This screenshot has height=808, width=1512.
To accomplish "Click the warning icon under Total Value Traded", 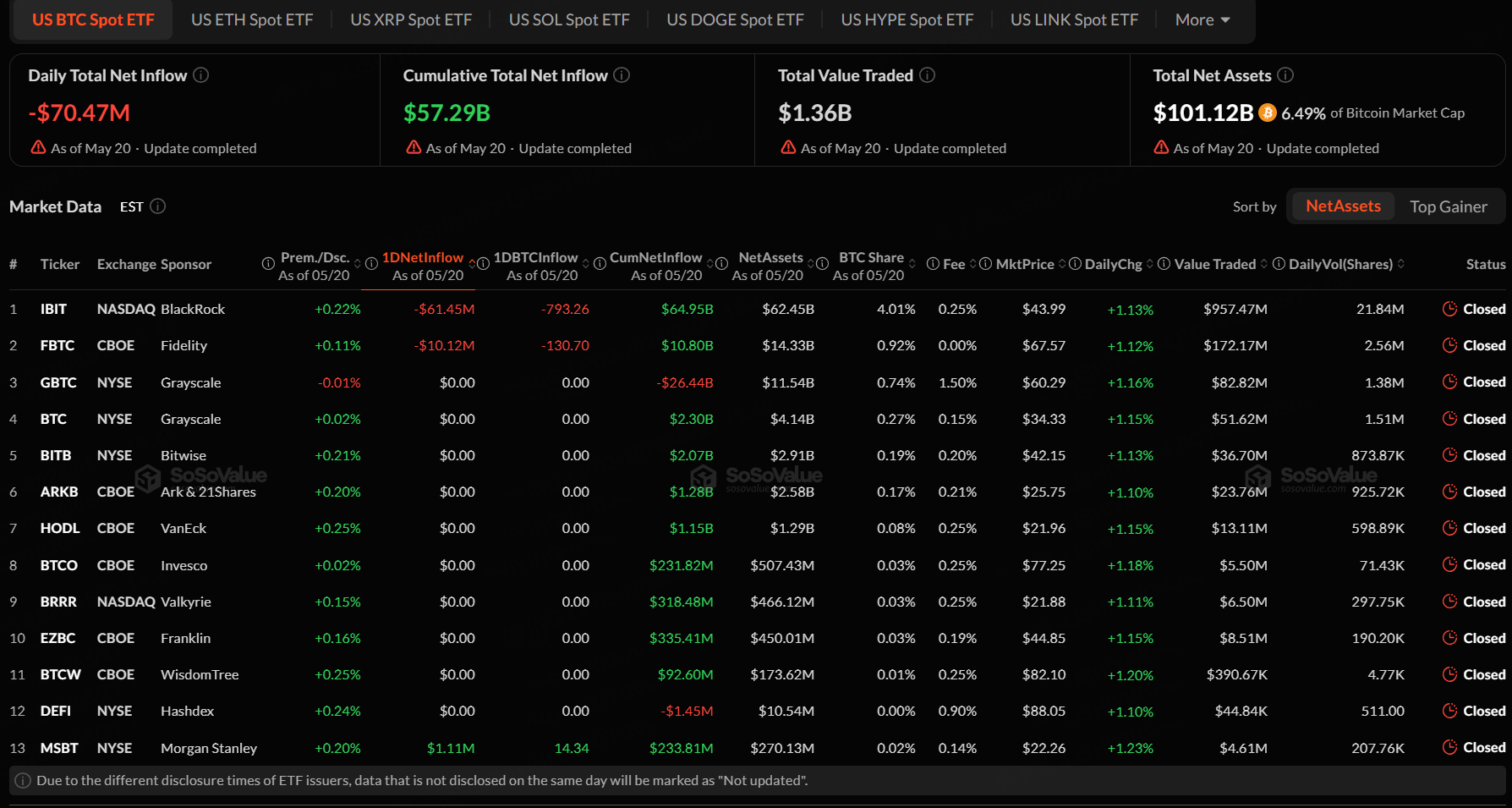I will pyautogui.click(x=788, y=147).
